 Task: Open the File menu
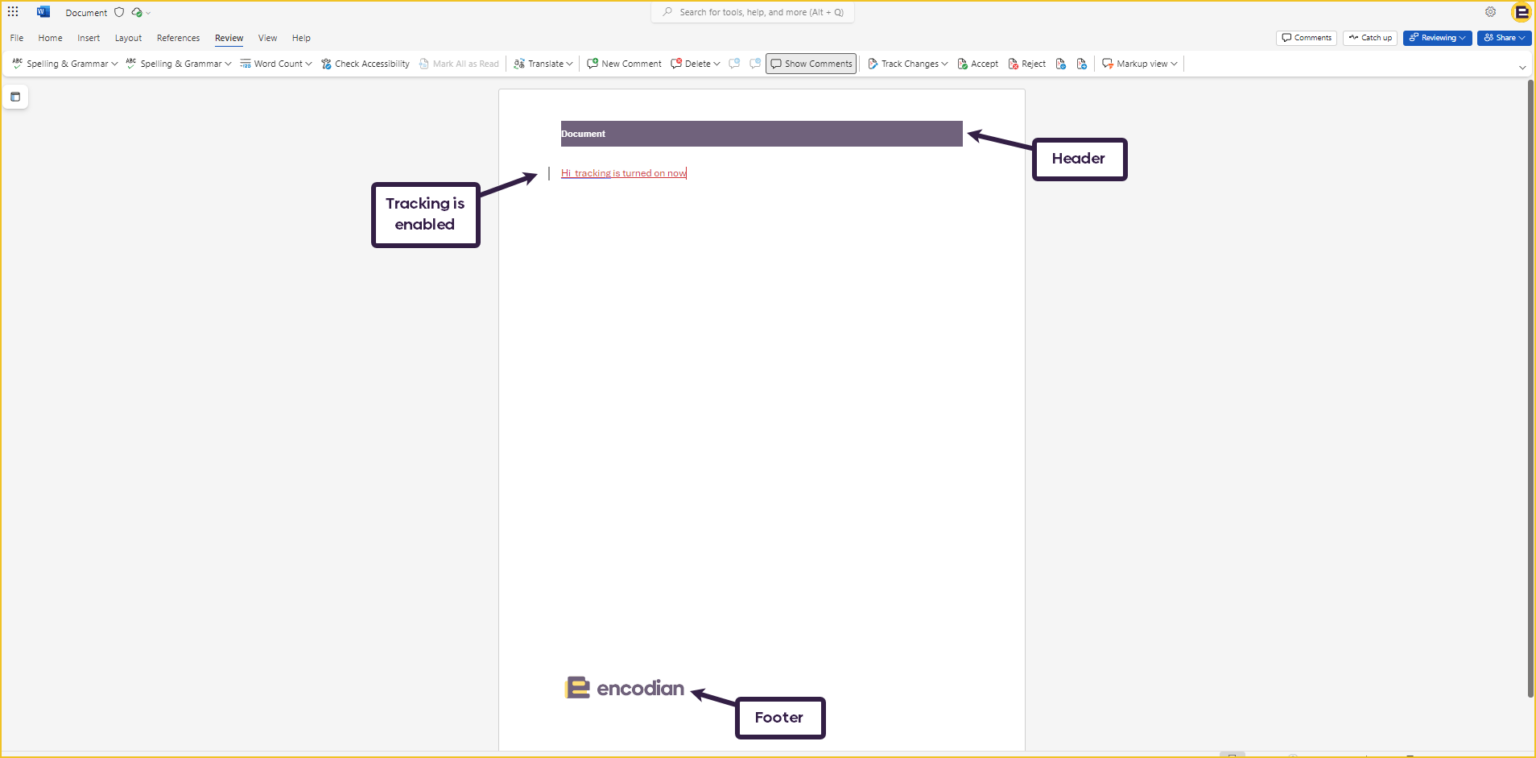[16, 38]
